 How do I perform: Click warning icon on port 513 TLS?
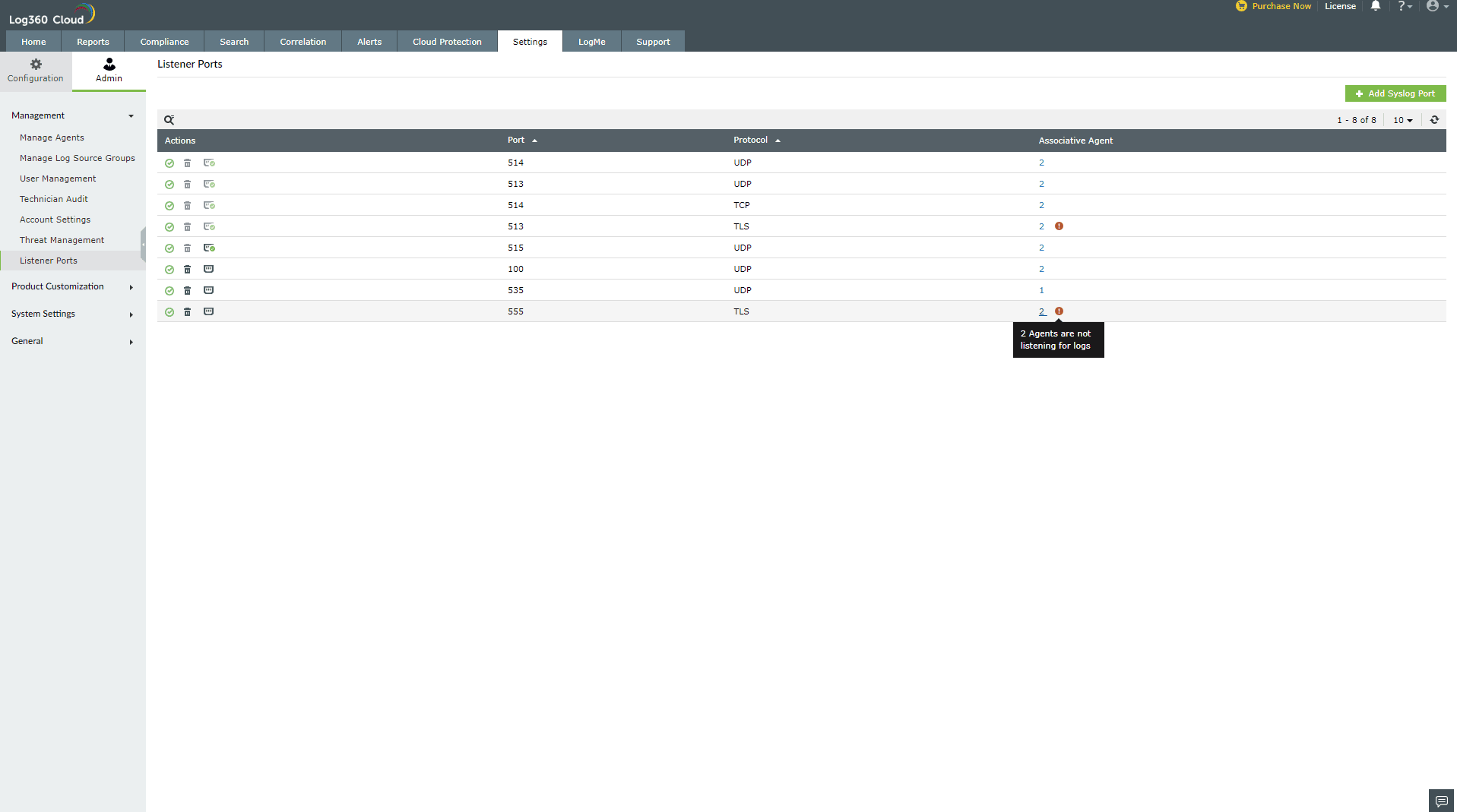pyautogui.click(x=1059, y=226)
